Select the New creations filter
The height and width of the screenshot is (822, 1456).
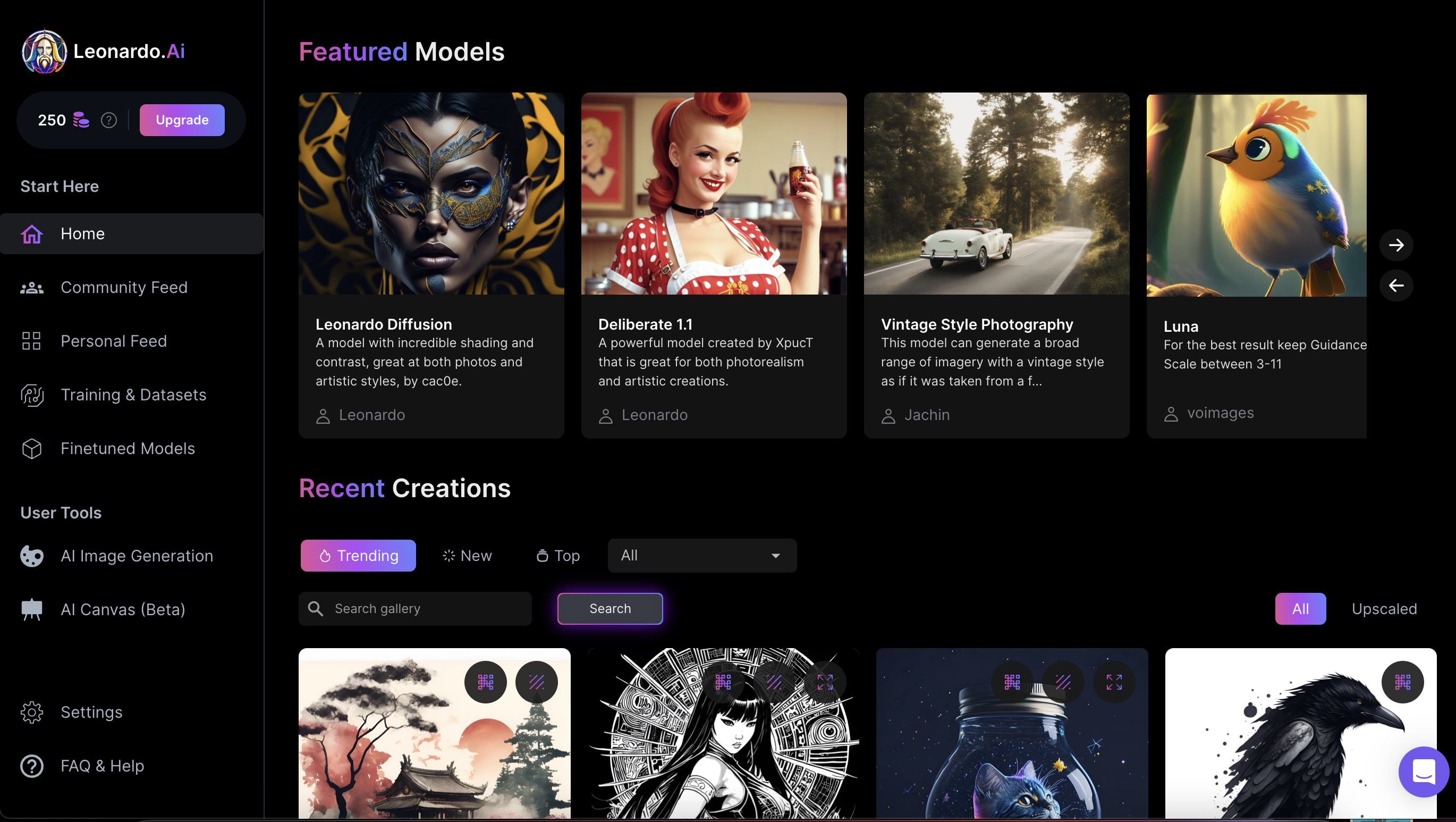[467, 556]
